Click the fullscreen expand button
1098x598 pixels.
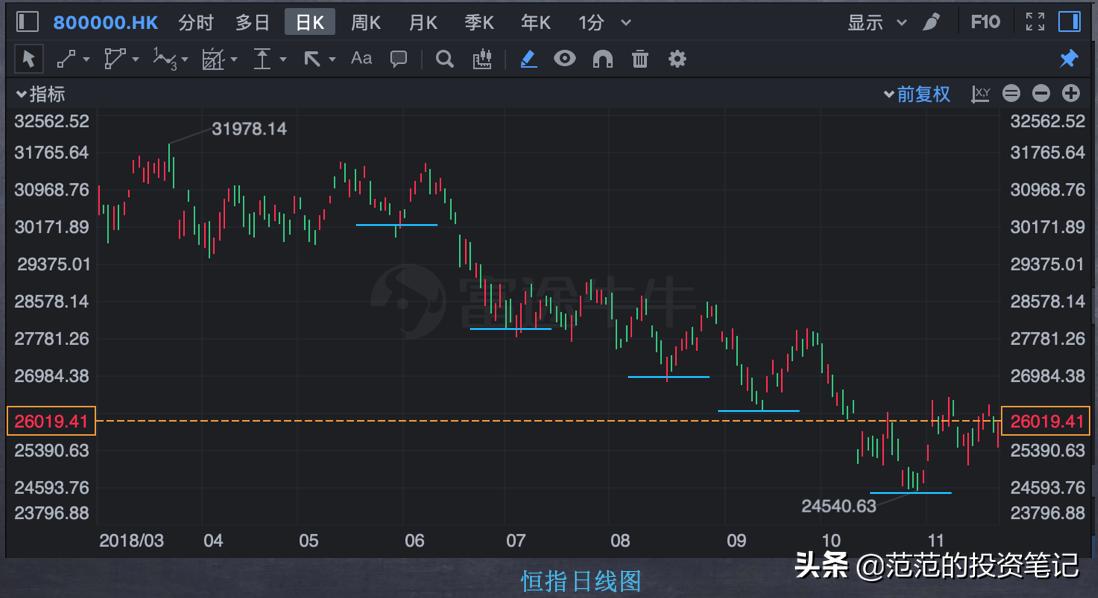pyautogui.click(x=1034, y=21)
